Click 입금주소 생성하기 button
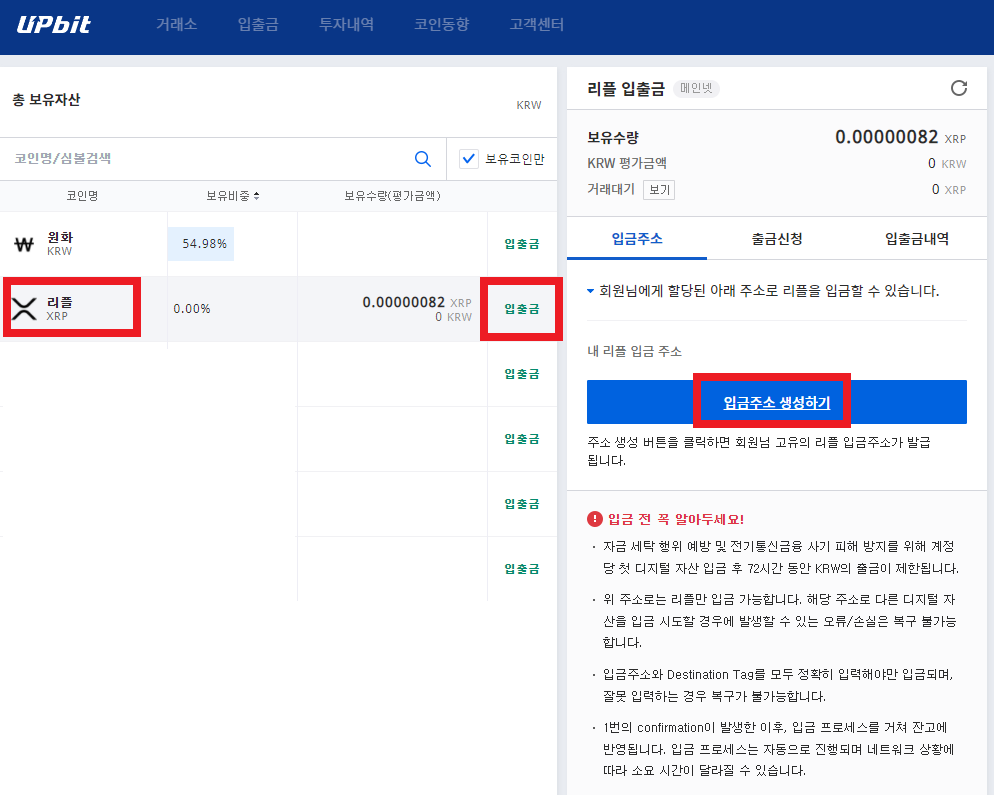This screenshot has height=795, width=994. (x=777, y=402)
